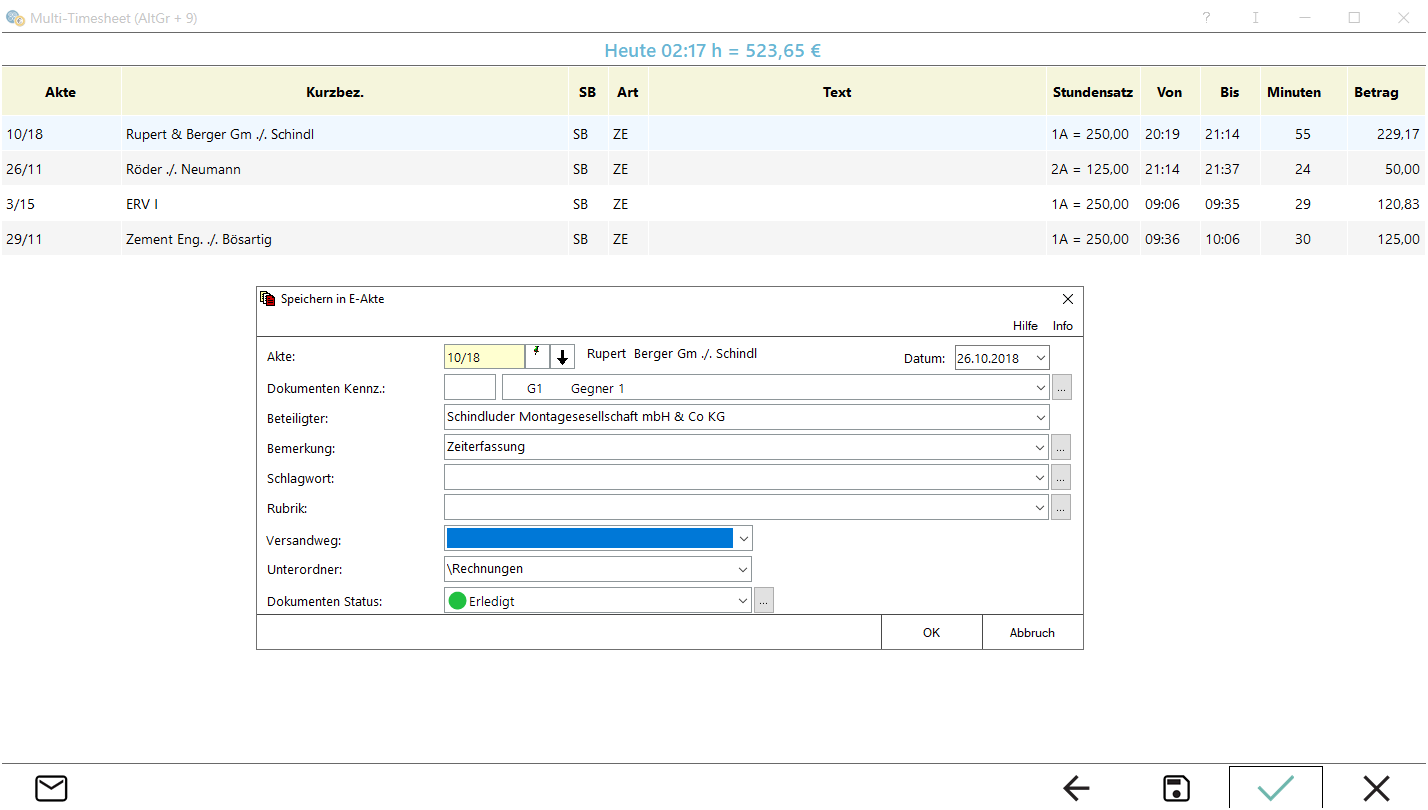Close the Speichern in E-Akte dialog
This screenshot has height=810, width=1428.
click(1067, 299)
